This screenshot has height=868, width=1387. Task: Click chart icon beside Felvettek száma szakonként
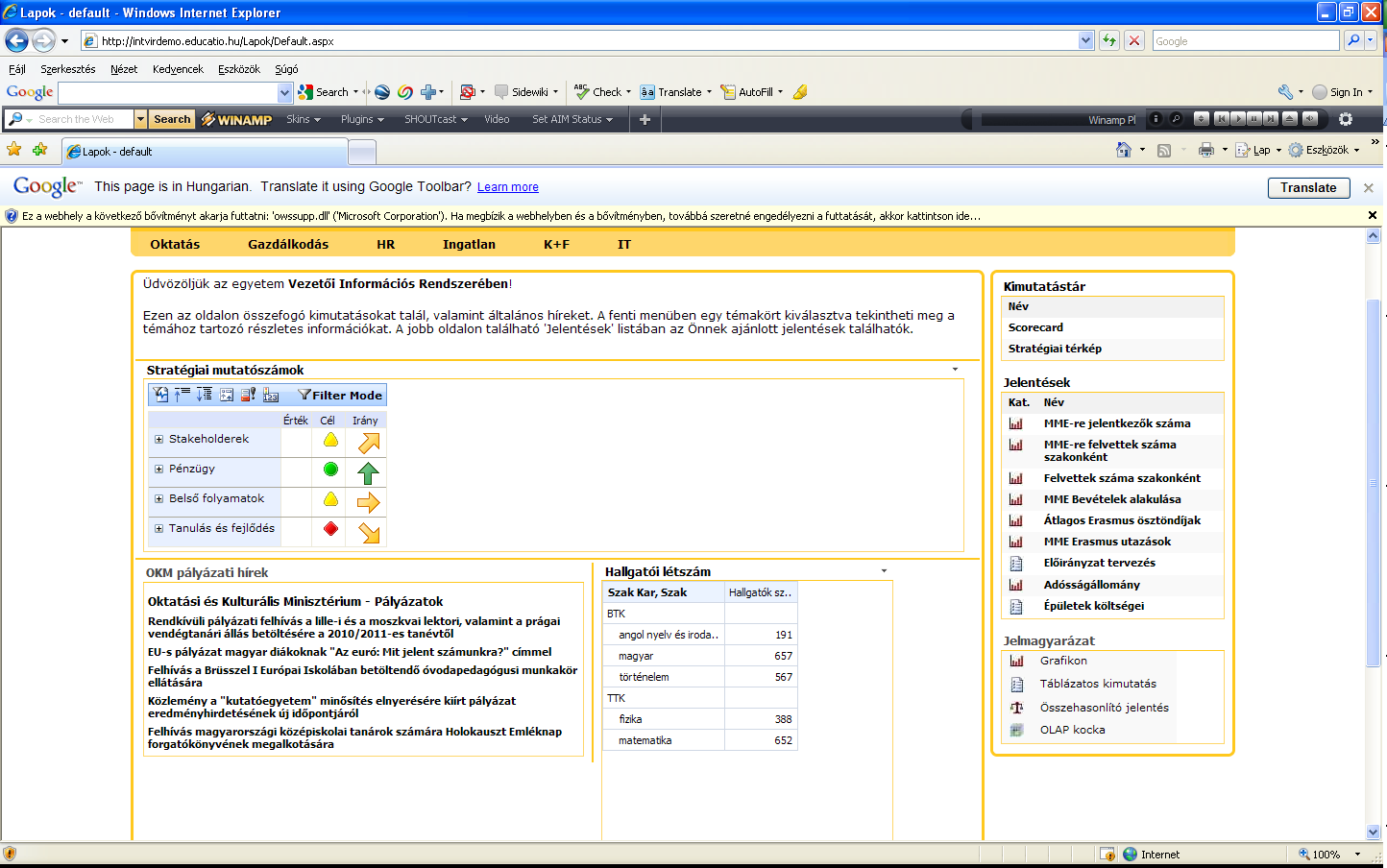click(x=1015, y=478)
